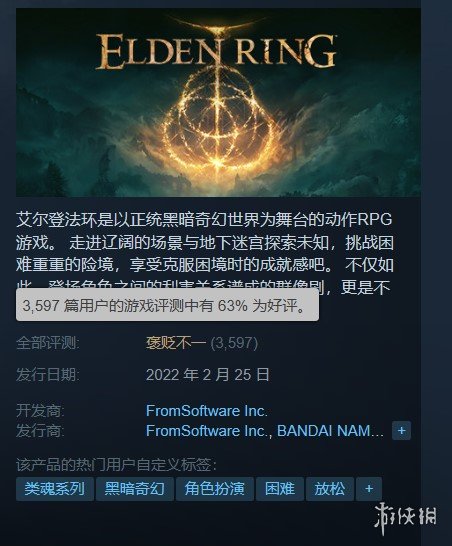Click the 该产品的热门用户自定义标签 heading

click(x=116, y=465)
